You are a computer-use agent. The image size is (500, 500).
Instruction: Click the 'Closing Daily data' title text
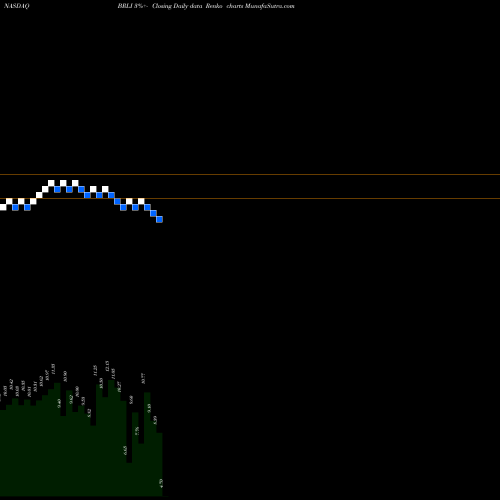click(x=177, y=6)
